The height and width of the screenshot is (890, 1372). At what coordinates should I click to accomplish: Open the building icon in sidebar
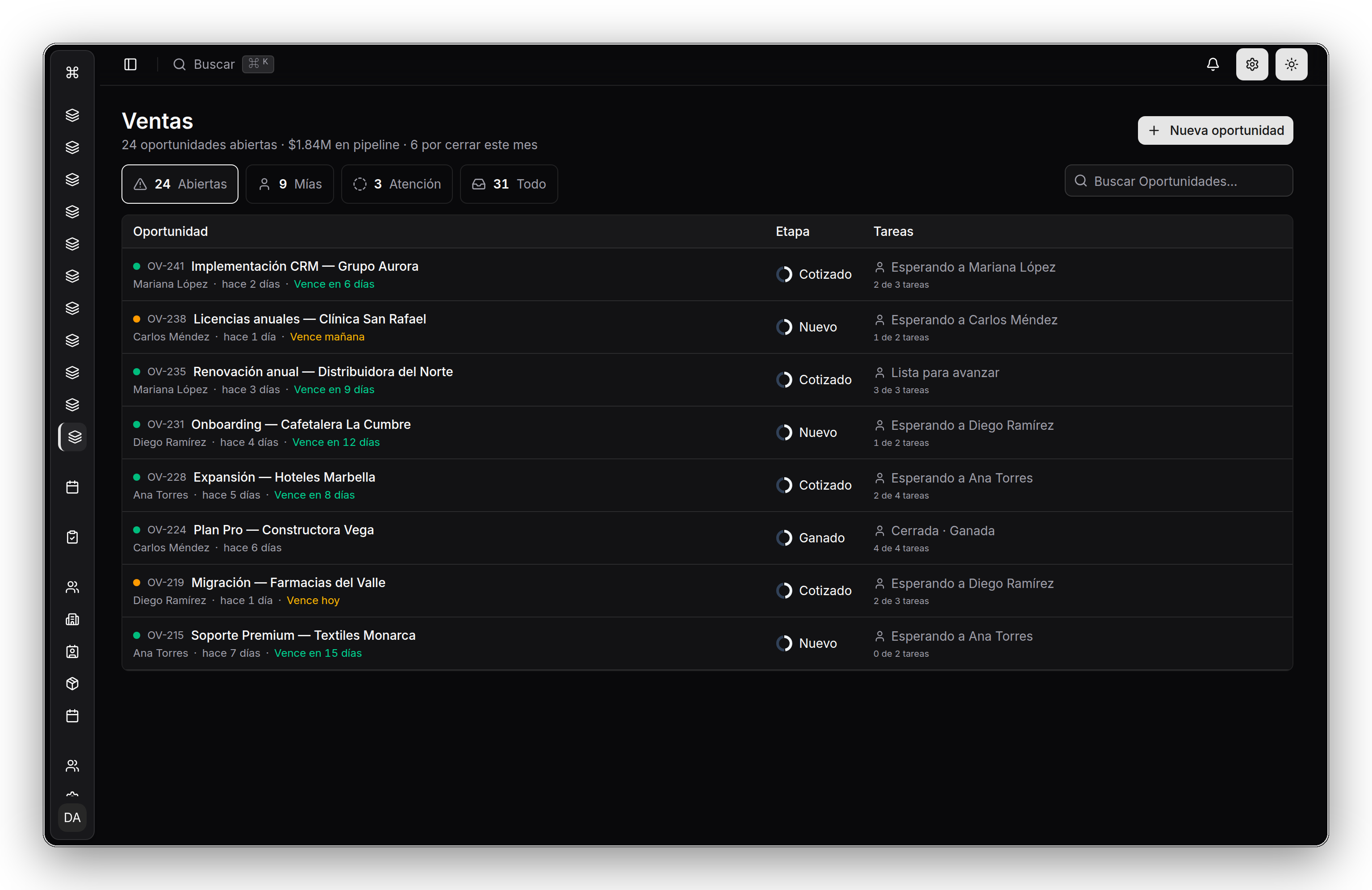(72, 620)
